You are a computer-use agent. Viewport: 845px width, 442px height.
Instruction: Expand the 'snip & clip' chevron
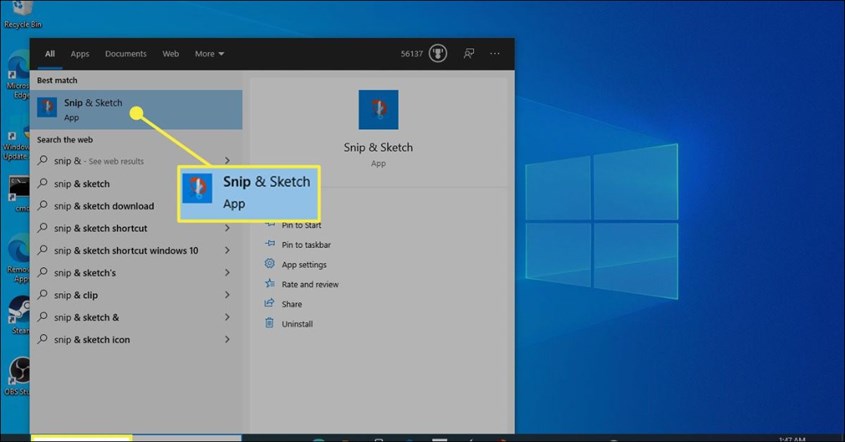pos(227,295)
